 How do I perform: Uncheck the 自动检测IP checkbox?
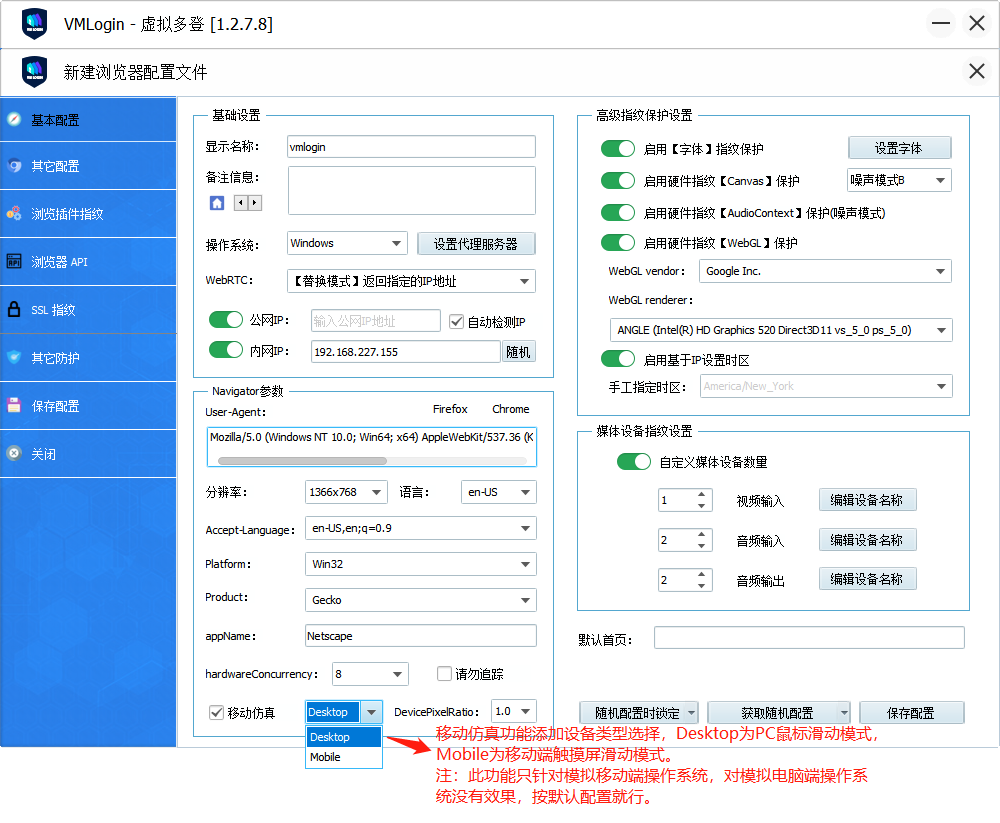pyautogui.click(x=457, y=322)
